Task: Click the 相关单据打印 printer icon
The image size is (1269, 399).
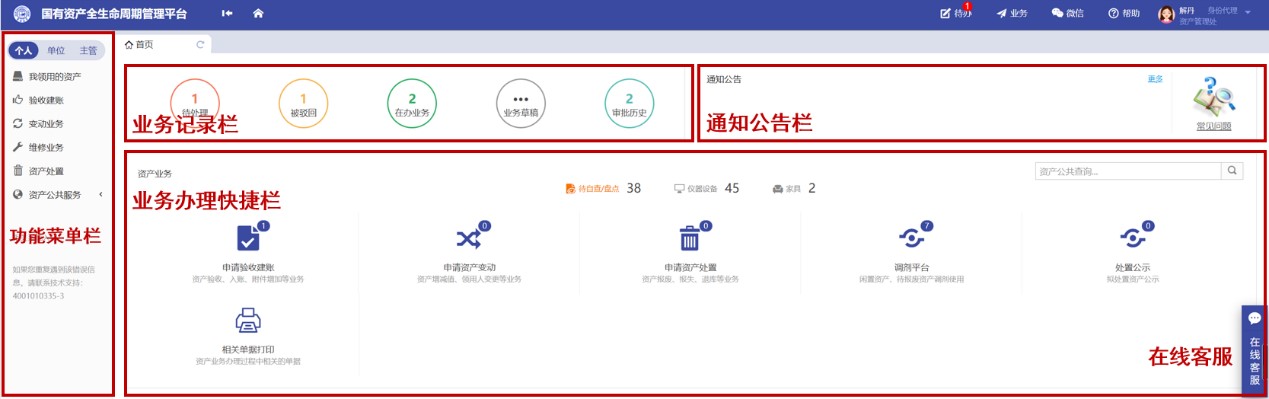Action: click(x=247, y=320)
